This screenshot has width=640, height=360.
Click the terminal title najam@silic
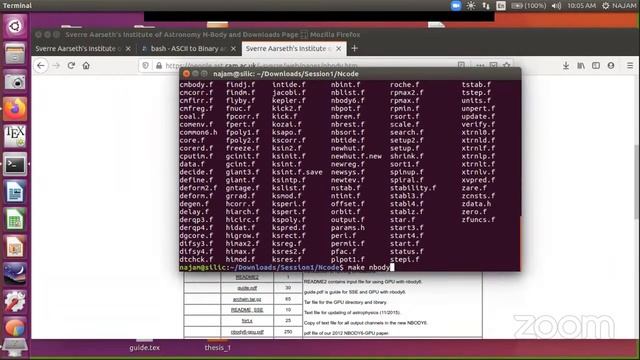coord(286,74)
